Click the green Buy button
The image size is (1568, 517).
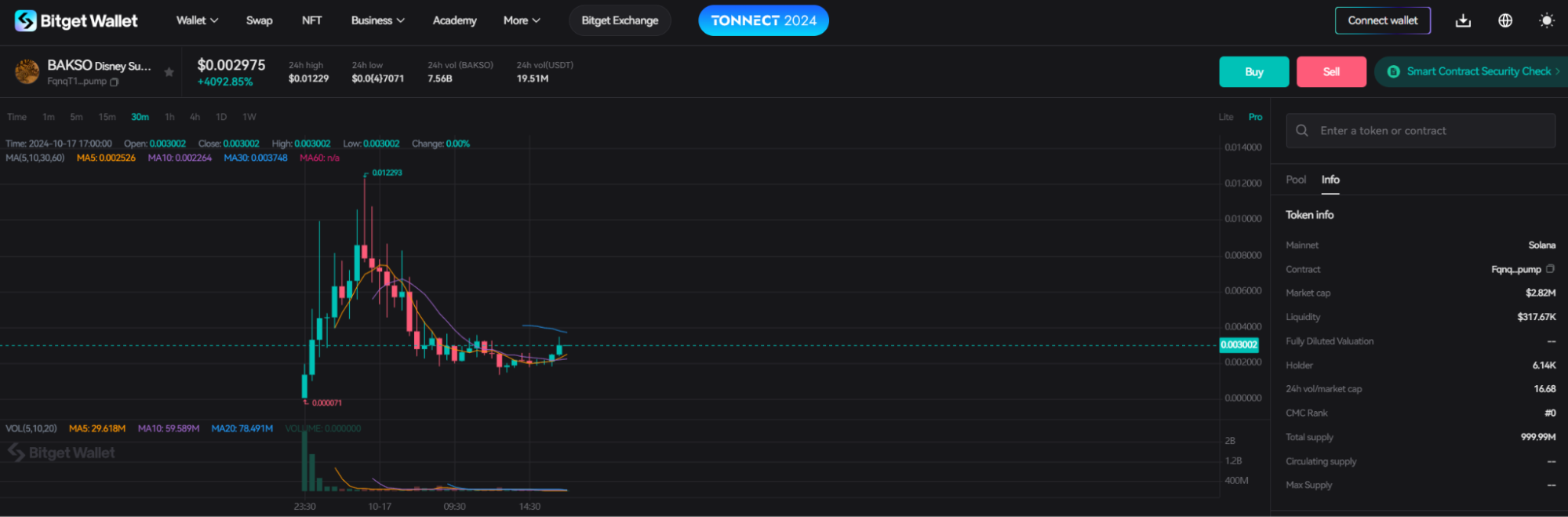click(1253, 71)
